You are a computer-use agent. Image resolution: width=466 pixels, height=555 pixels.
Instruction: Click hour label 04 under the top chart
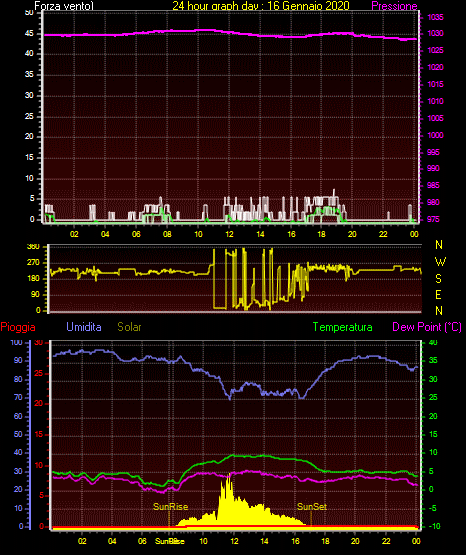(105, 234)
